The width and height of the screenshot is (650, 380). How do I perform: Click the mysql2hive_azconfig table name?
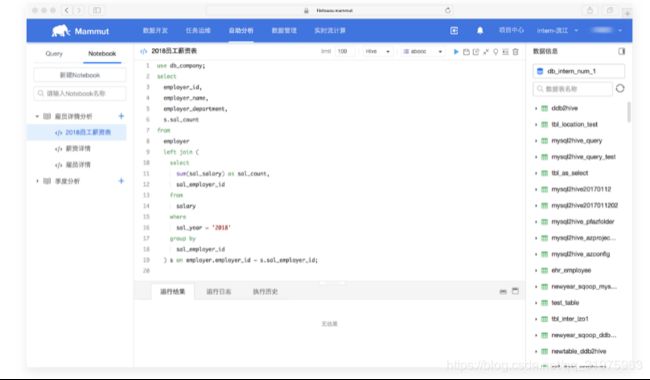coord(580,254)
